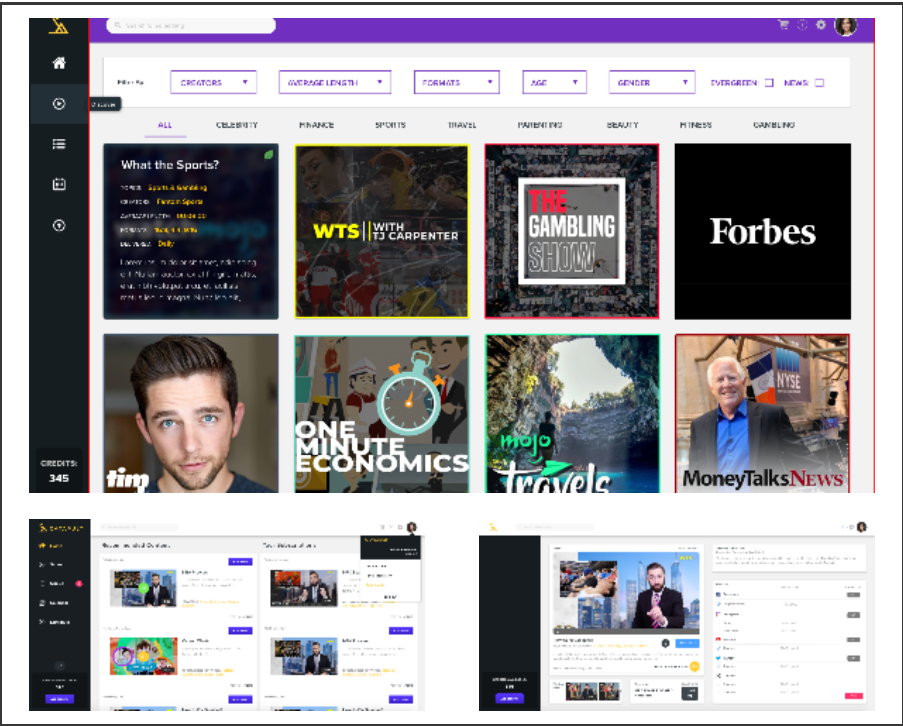Go to the Home icon in sidebar
The width and height of the screenshot is (903, 726).
click(59, 63)
